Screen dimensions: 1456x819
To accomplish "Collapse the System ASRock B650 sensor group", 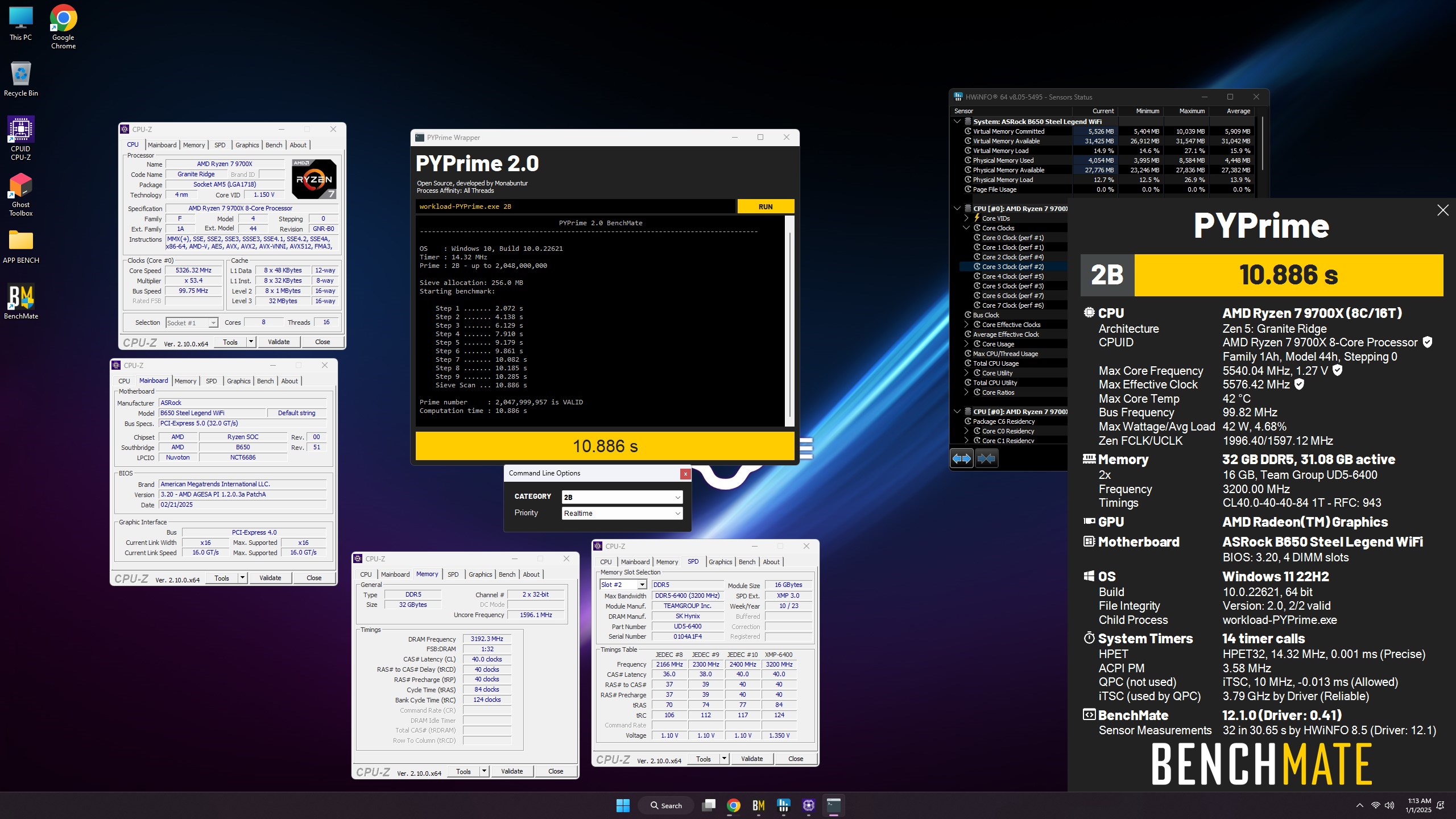I will [x=957, y=121].
